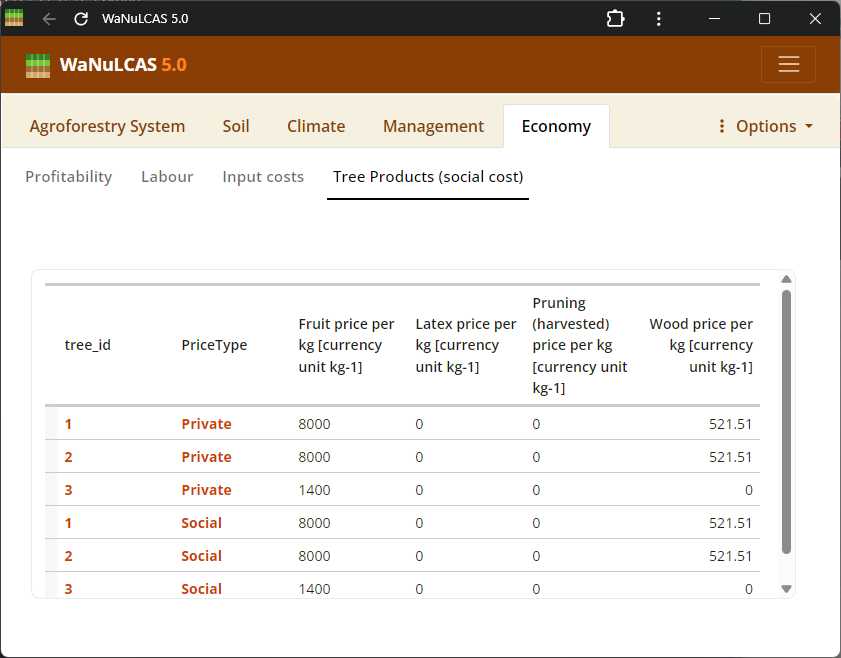Open the Soil tab

click(236, 126)
